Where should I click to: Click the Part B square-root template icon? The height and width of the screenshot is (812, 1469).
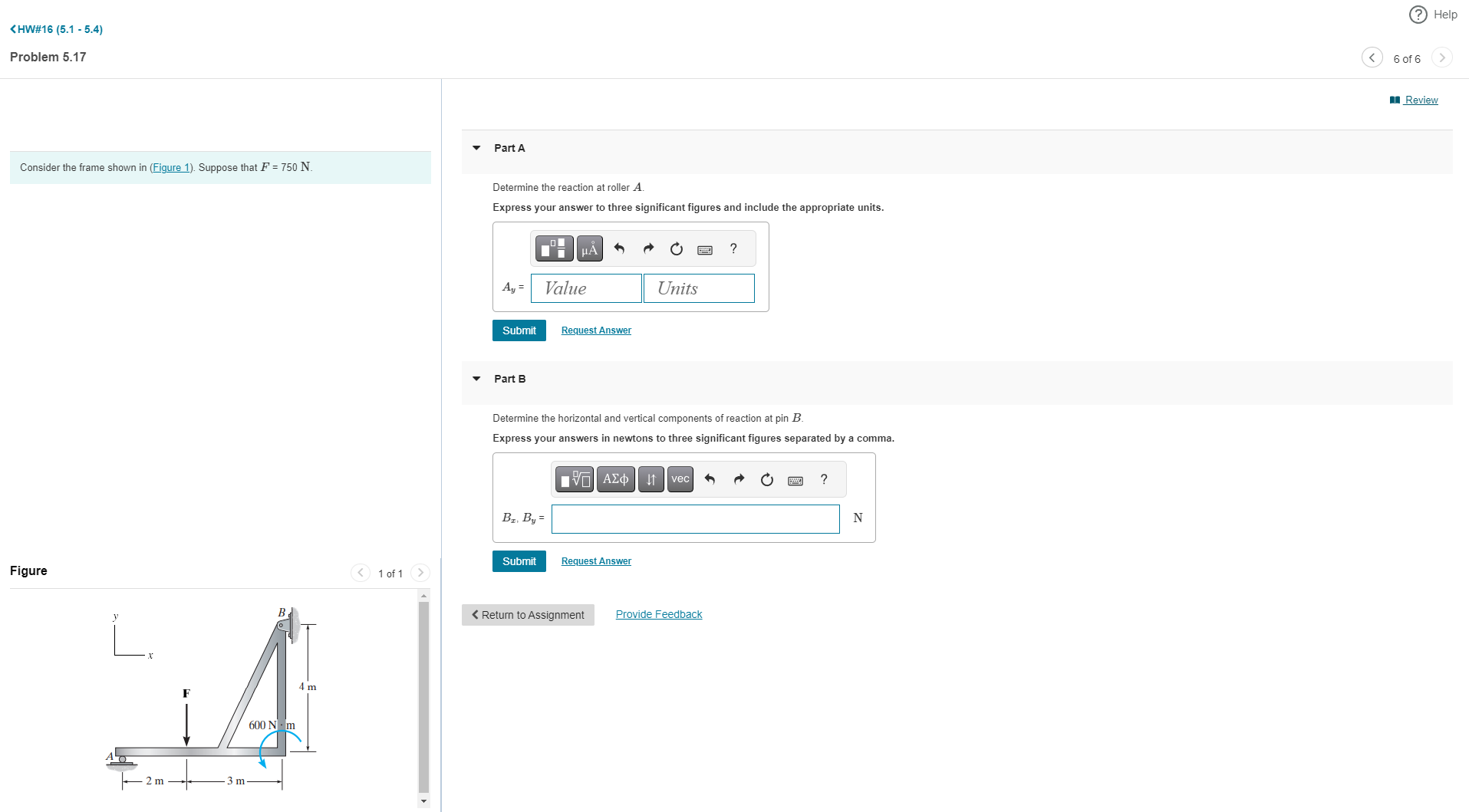pos(575,479)
